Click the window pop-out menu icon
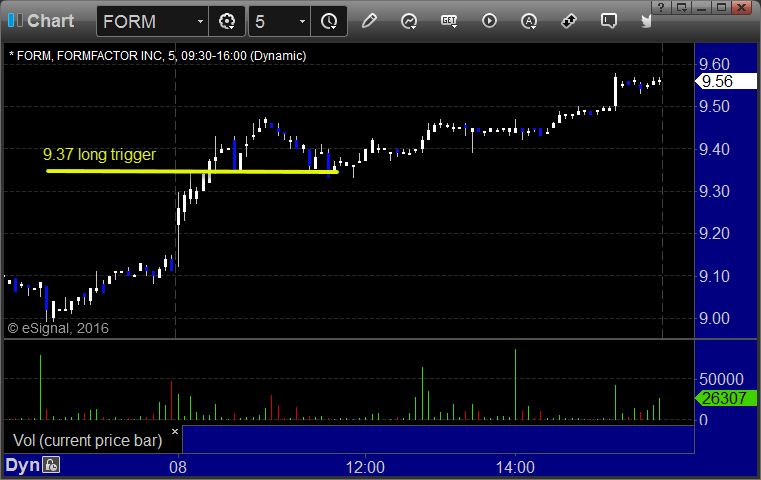This screenshot has width=761, height=480. 681,7
